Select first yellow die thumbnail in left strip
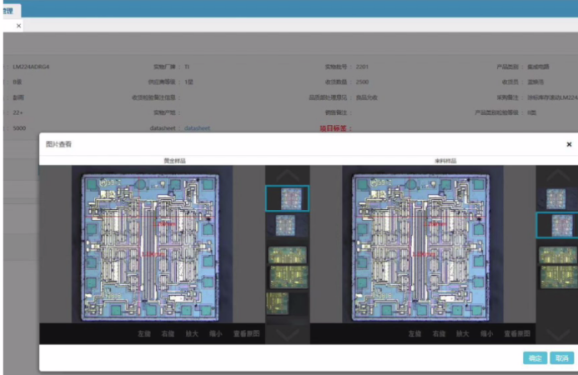The image size is (578, 375). click(288, 255)
